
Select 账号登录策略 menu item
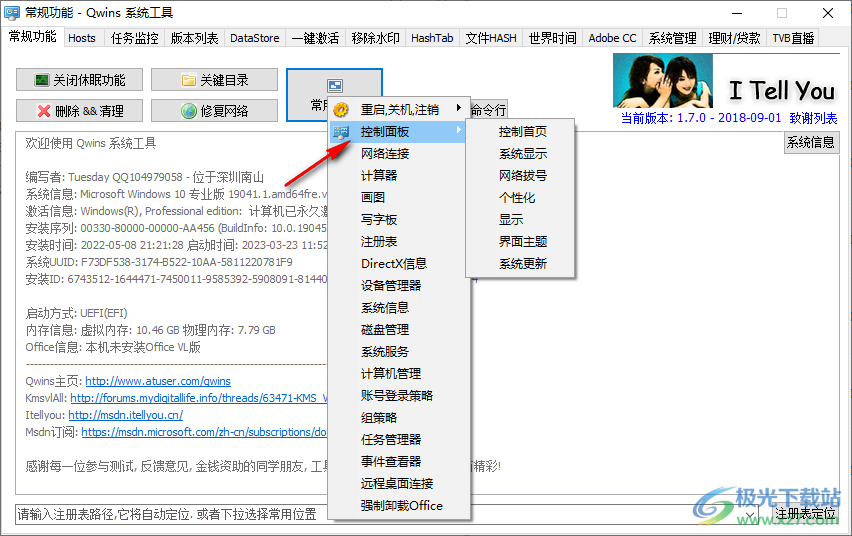click(399, 395)
